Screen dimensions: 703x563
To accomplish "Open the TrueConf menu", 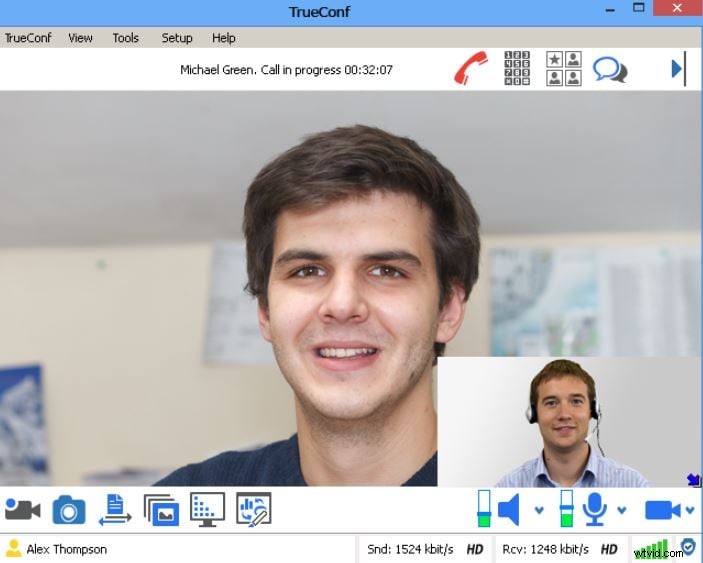I will click(28, 38).
